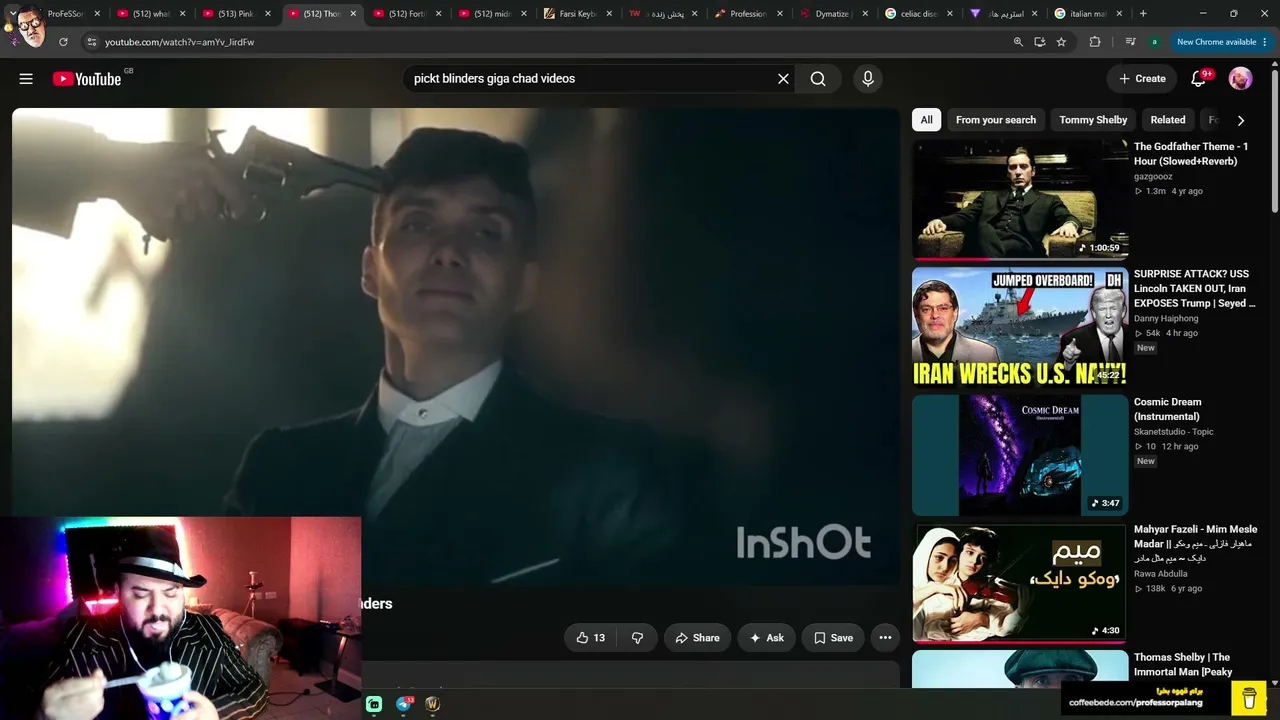Open the coffeebede.com/professorpalang link

tap(1136, 703)
